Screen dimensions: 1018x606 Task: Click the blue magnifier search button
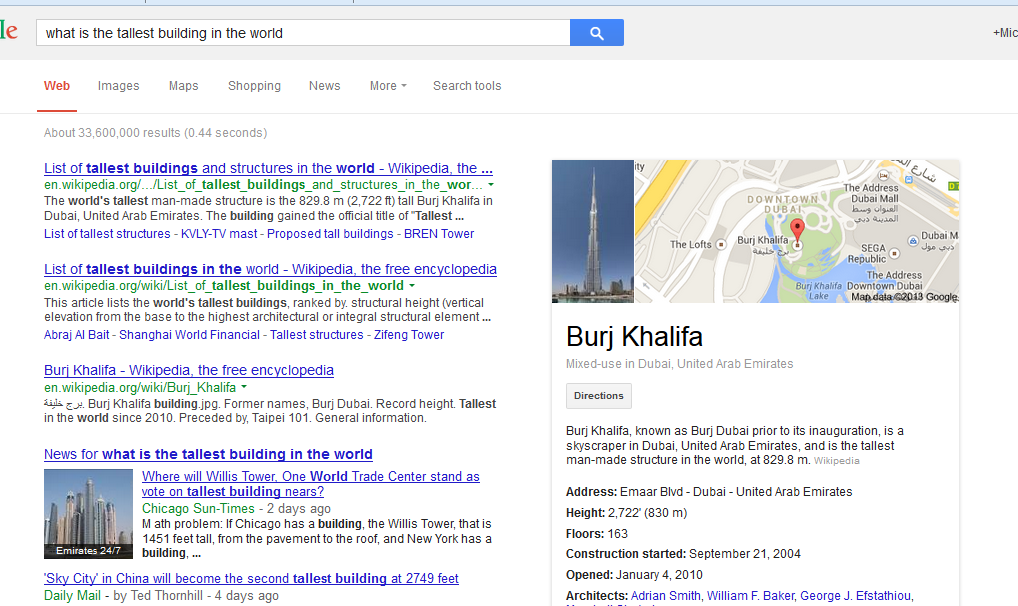(x=597, y=32)
